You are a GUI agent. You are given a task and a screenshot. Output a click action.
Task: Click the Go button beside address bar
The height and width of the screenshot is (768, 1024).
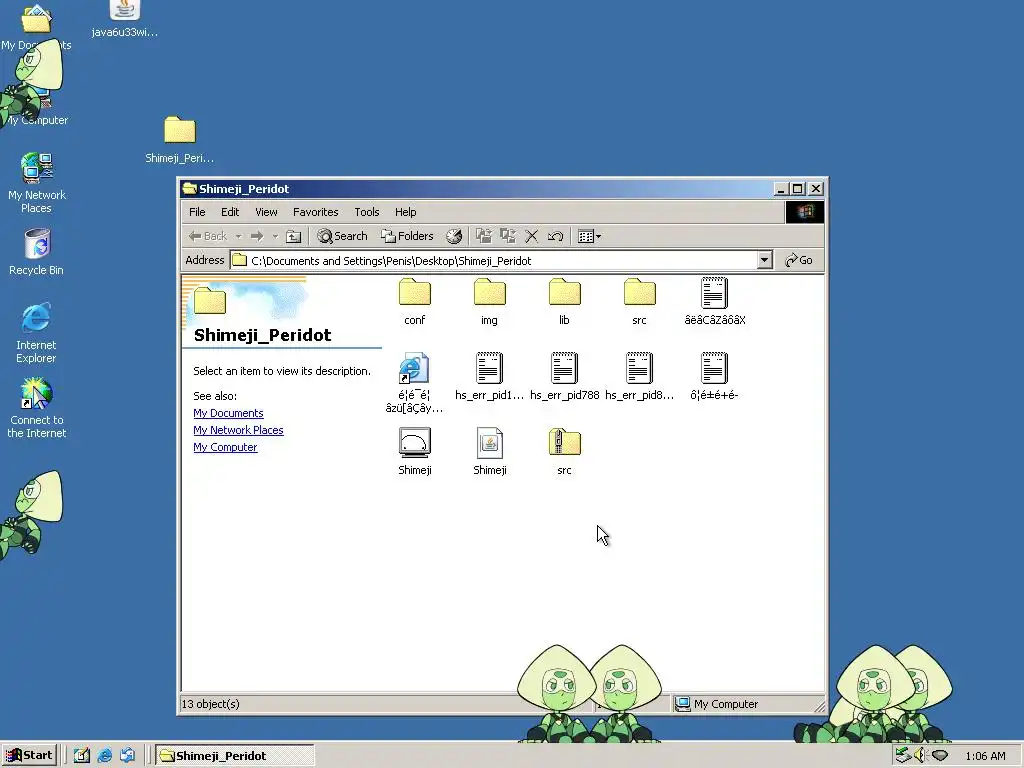[799, 261]
